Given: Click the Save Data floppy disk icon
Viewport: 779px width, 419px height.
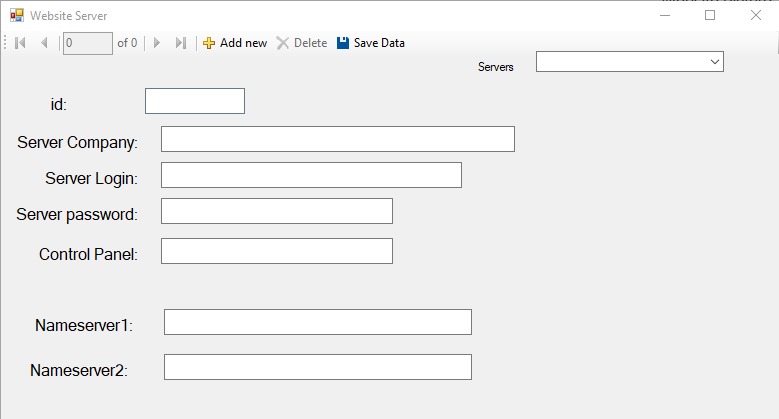Looking at the screenshot, I should coord(343,43).
